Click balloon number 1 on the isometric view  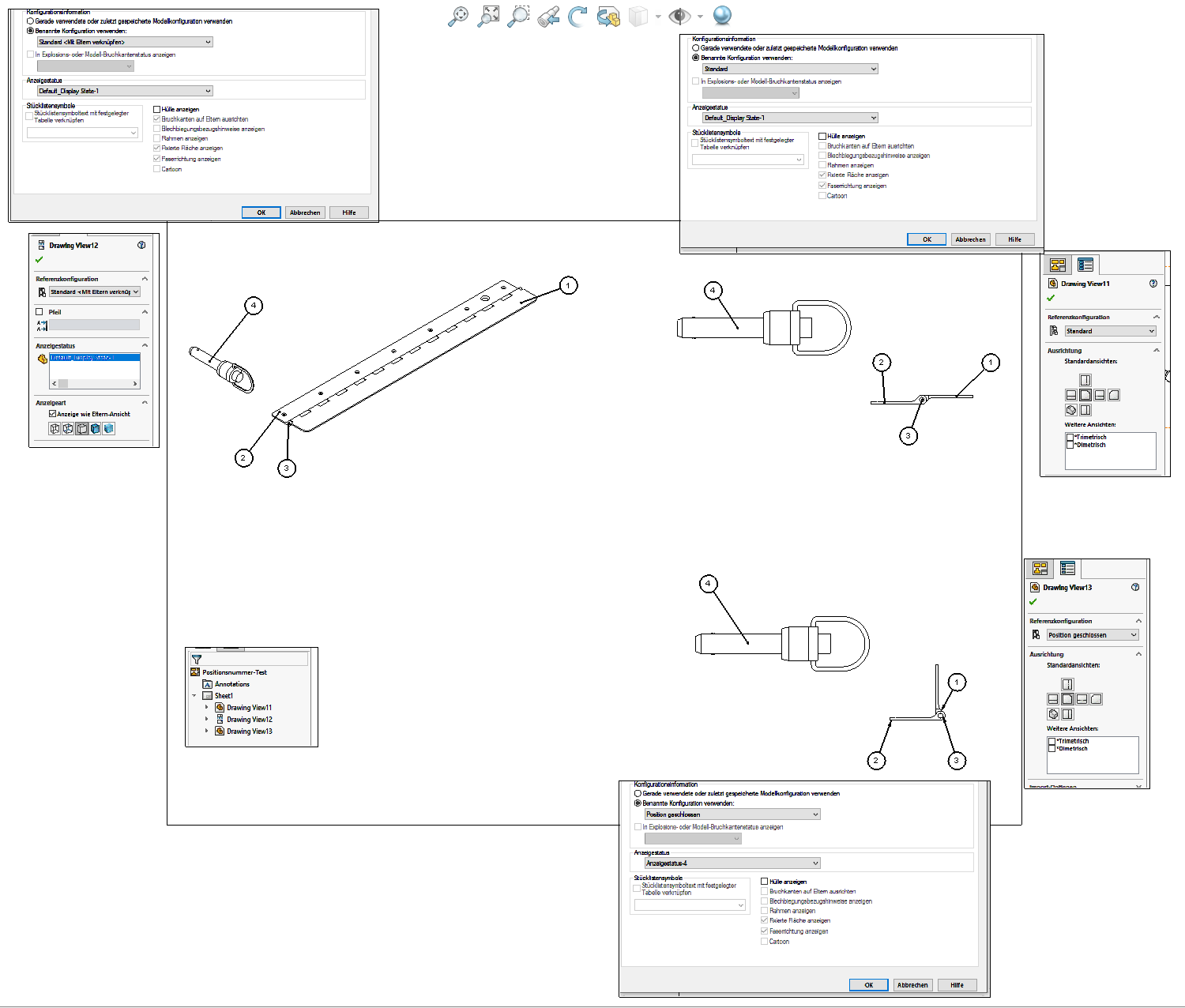pos(568,285)
